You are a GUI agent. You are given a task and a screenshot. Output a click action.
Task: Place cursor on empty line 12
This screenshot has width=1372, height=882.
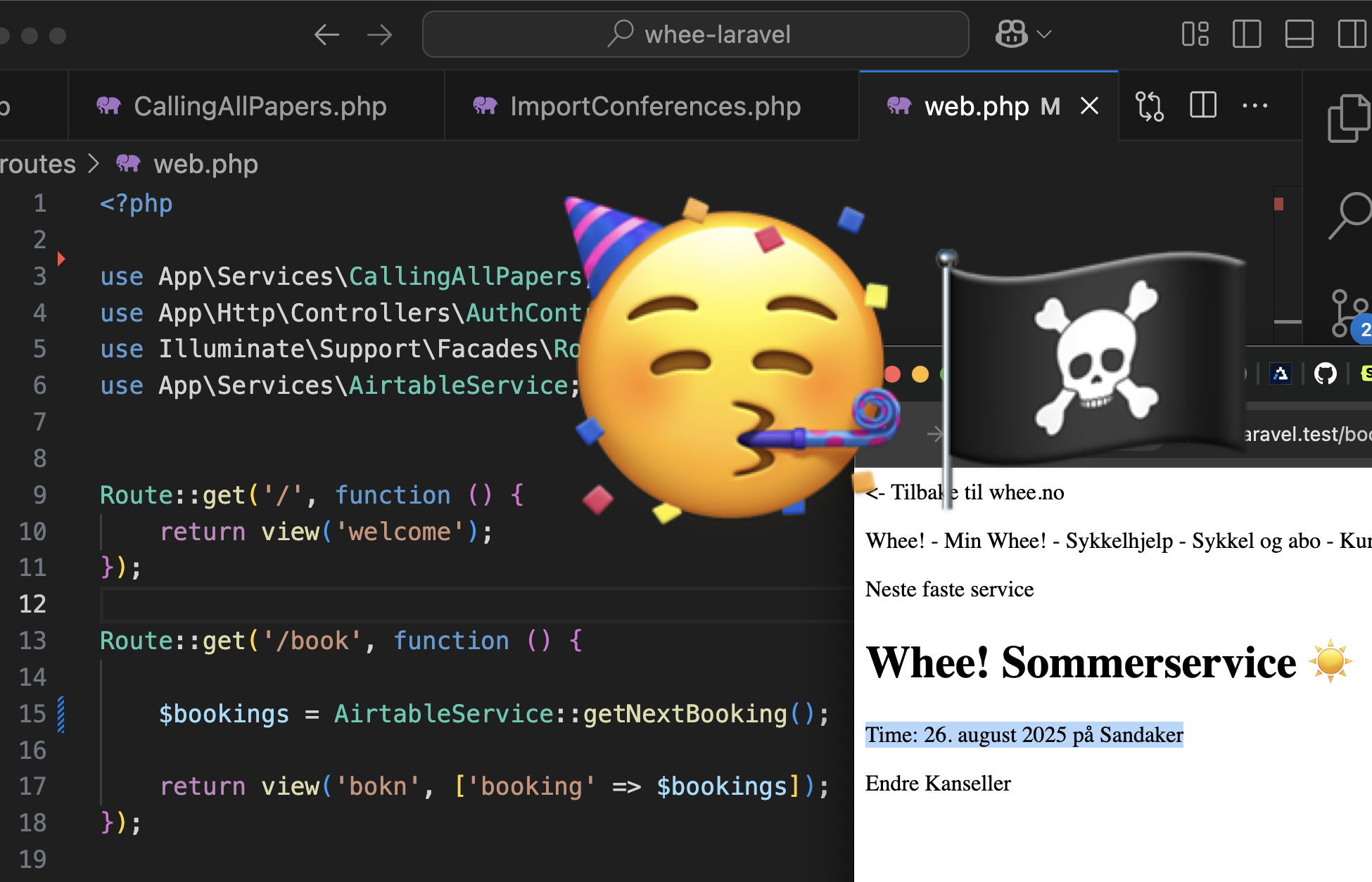point(477,604)
